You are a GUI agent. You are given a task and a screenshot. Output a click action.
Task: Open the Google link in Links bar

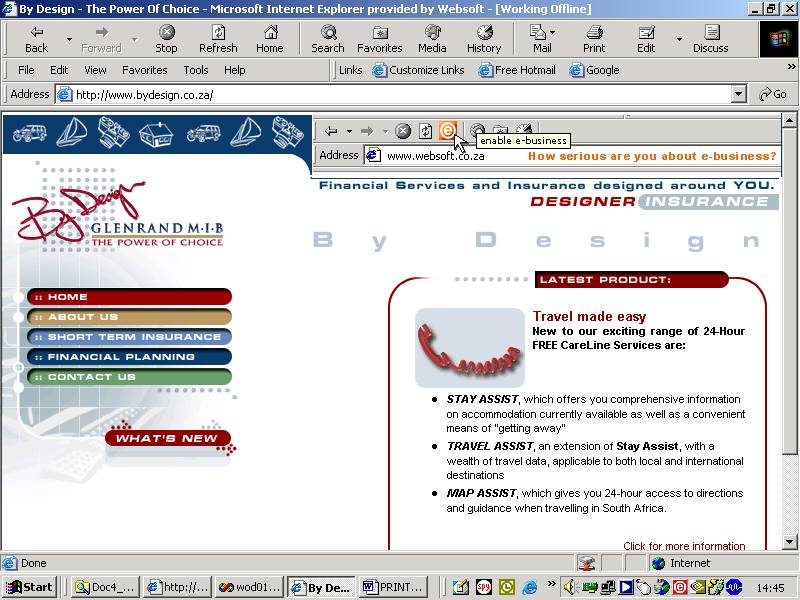594,70
